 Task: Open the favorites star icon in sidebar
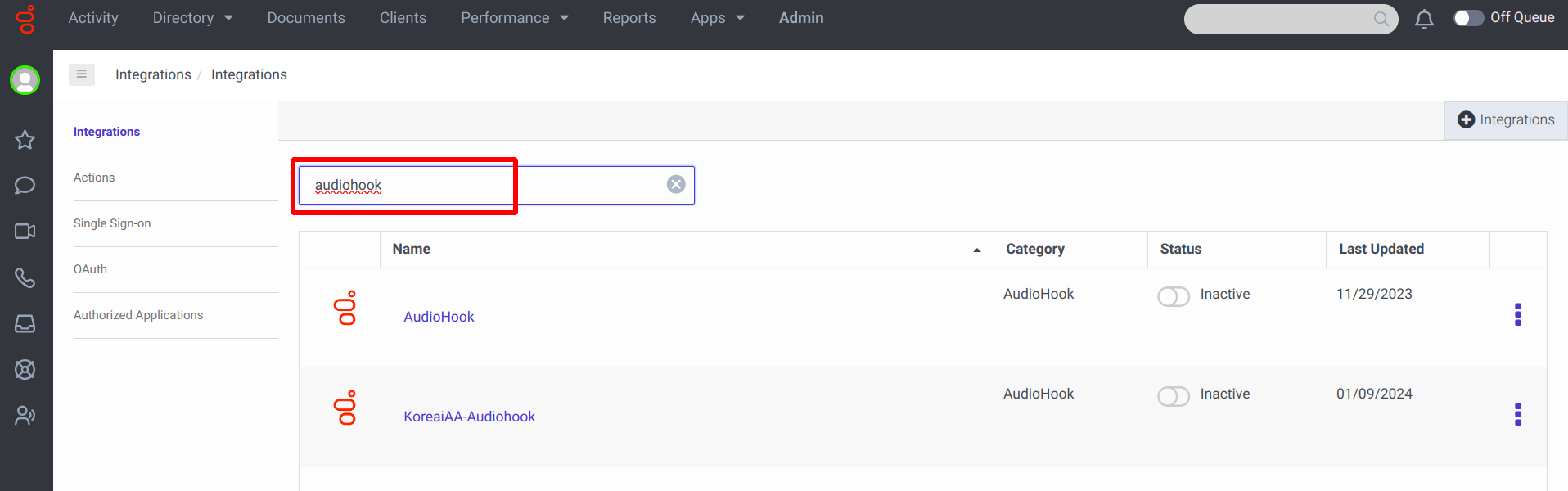tap(25, 140)
